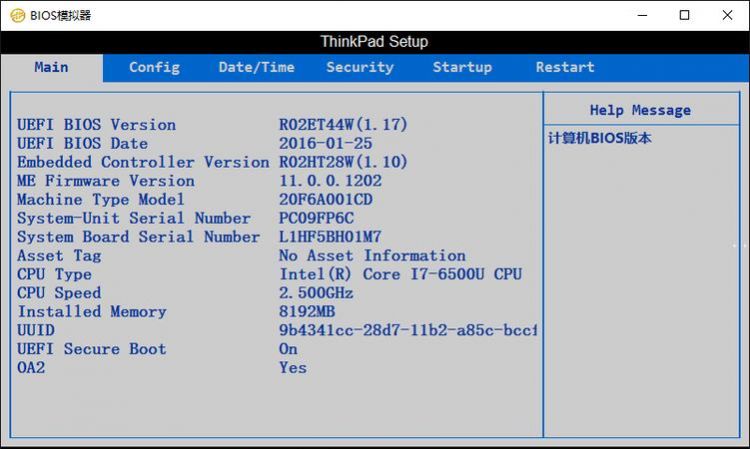
Task: Maximize the BIOS simulator window
Action: pos(684,15)
